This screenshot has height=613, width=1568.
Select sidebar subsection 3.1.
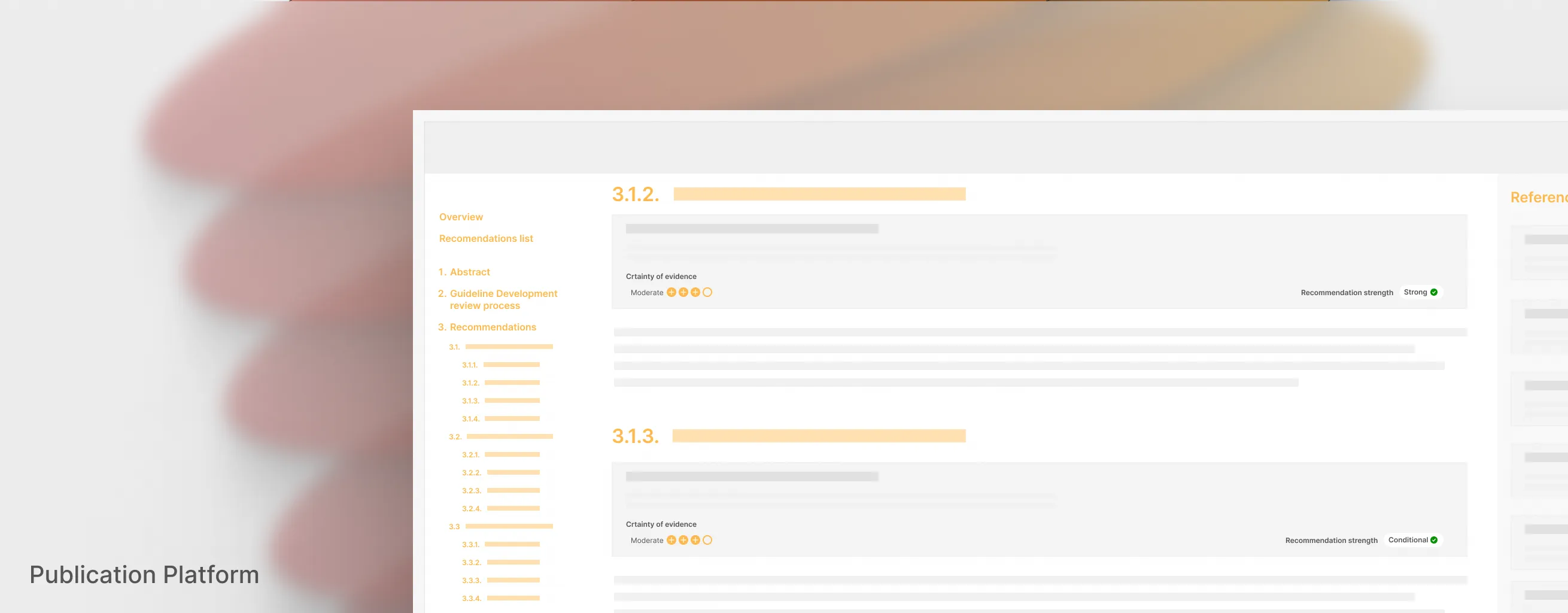(500, 347)
